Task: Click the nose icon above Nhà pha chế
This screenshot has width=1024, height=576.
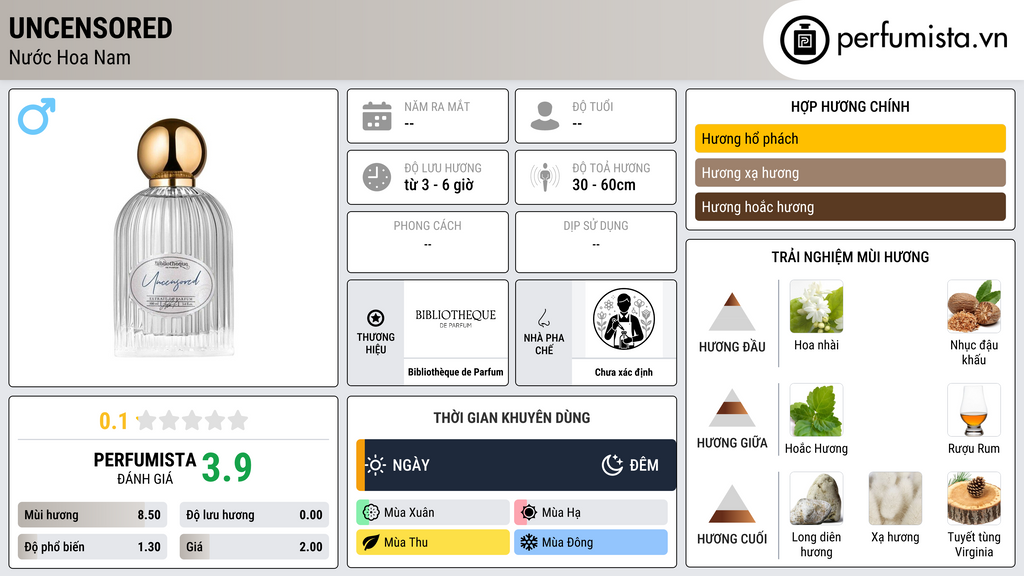Action: (x=543, y=318)
